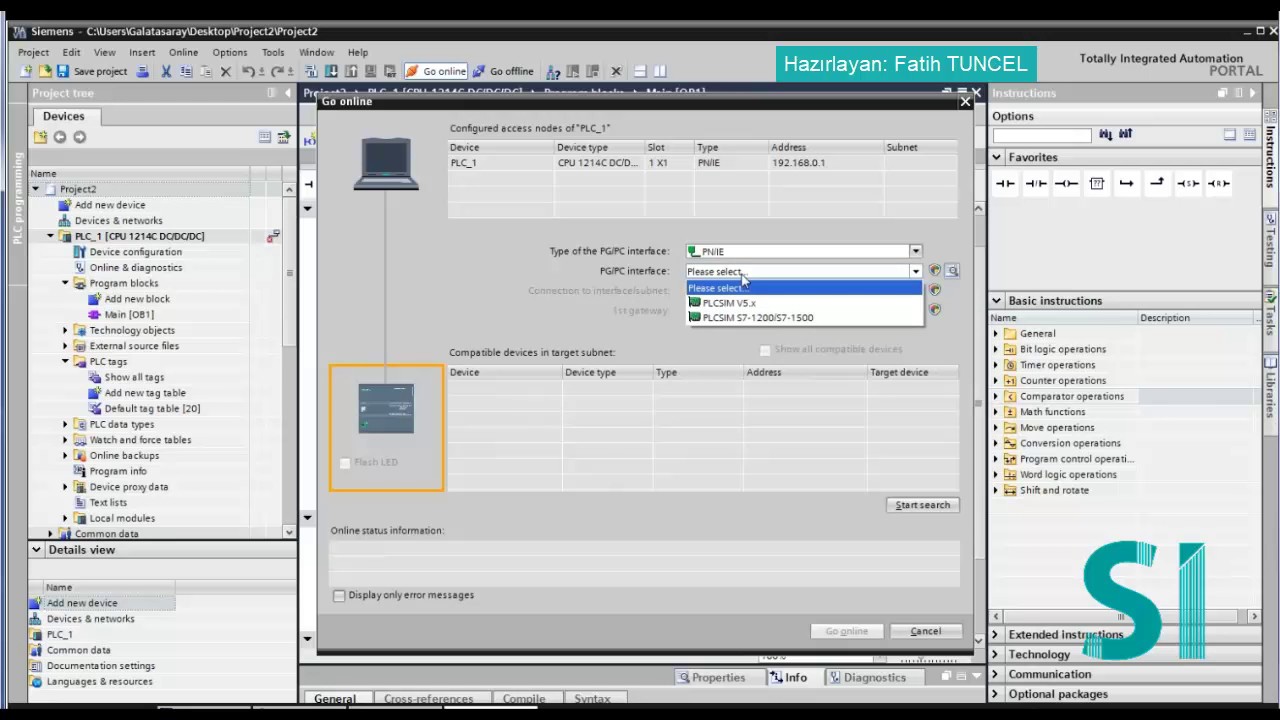Click the search-up icon in Instructions options
The height and width of the screenshot is (720, 1280).
coord(1125,135)
